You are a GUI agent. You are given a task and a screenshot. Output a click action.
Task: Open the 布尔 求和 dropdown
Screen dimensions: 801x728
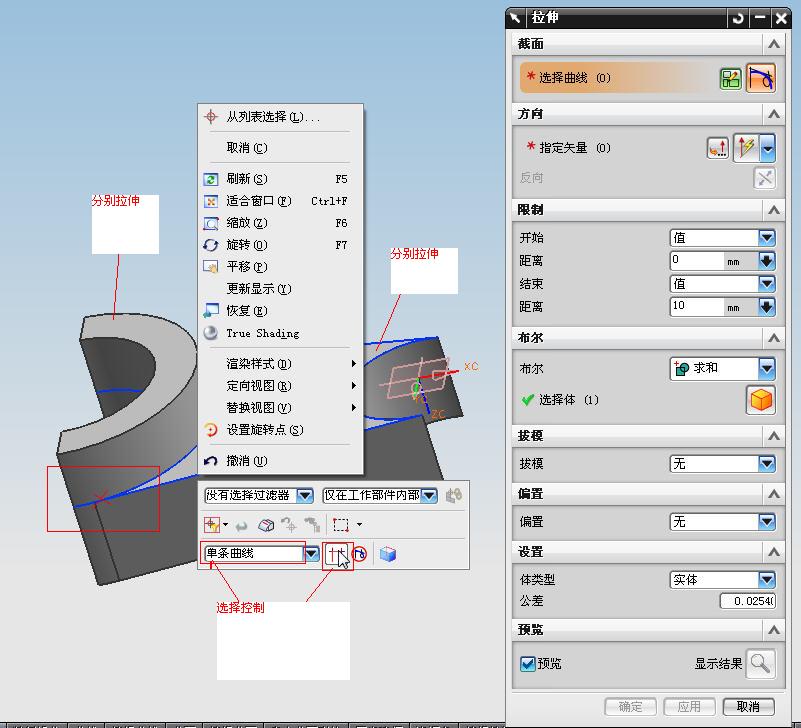[767, 369]
